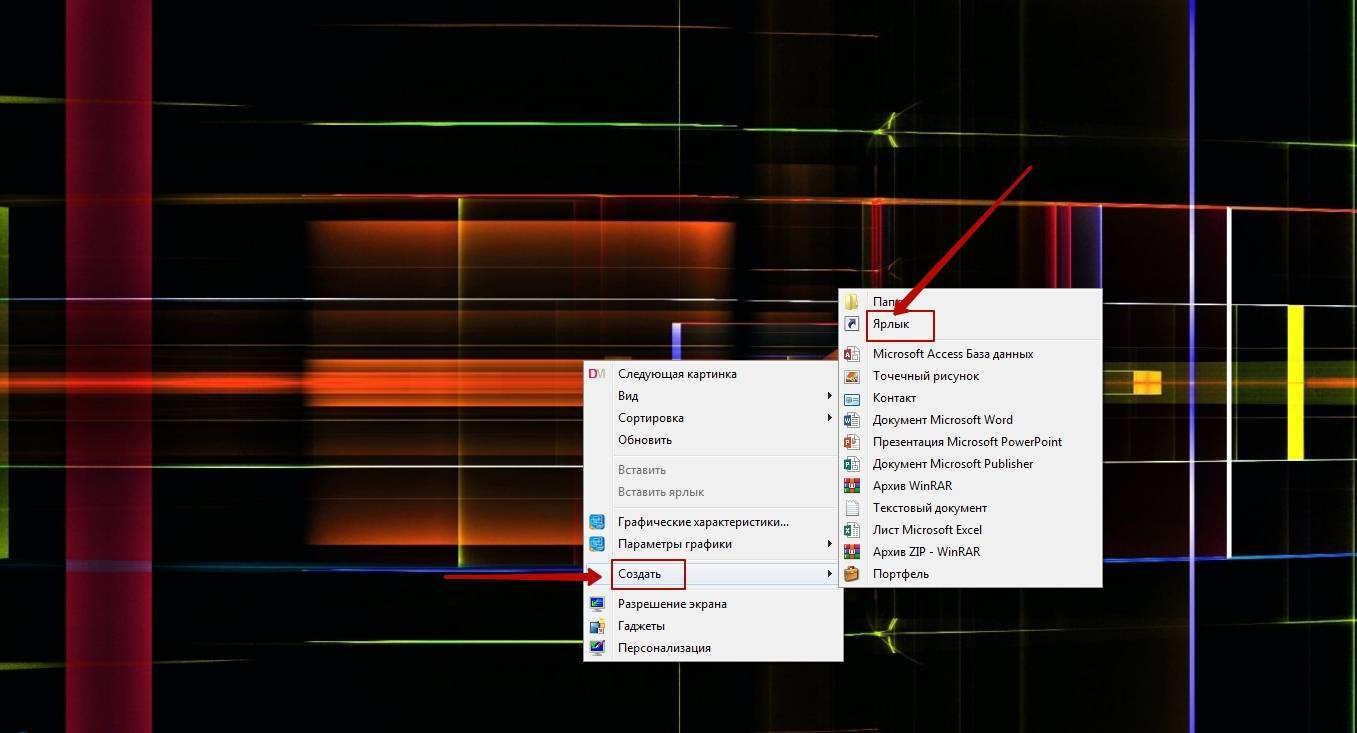
Task: Expand the Сортировка submenu arrow
Action: (x=829, y=418)
